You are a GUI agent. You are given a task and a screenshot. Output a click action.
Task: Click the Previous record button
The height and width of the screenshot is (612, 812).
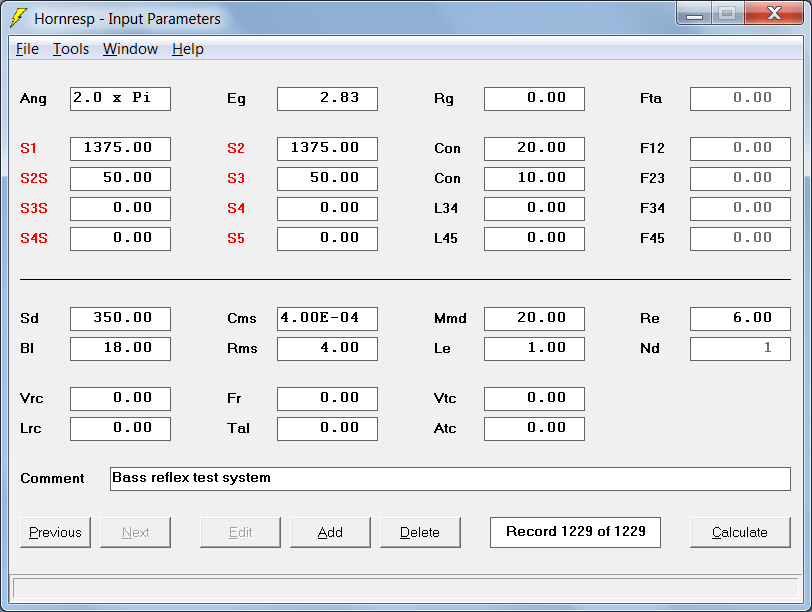point(55,532)
